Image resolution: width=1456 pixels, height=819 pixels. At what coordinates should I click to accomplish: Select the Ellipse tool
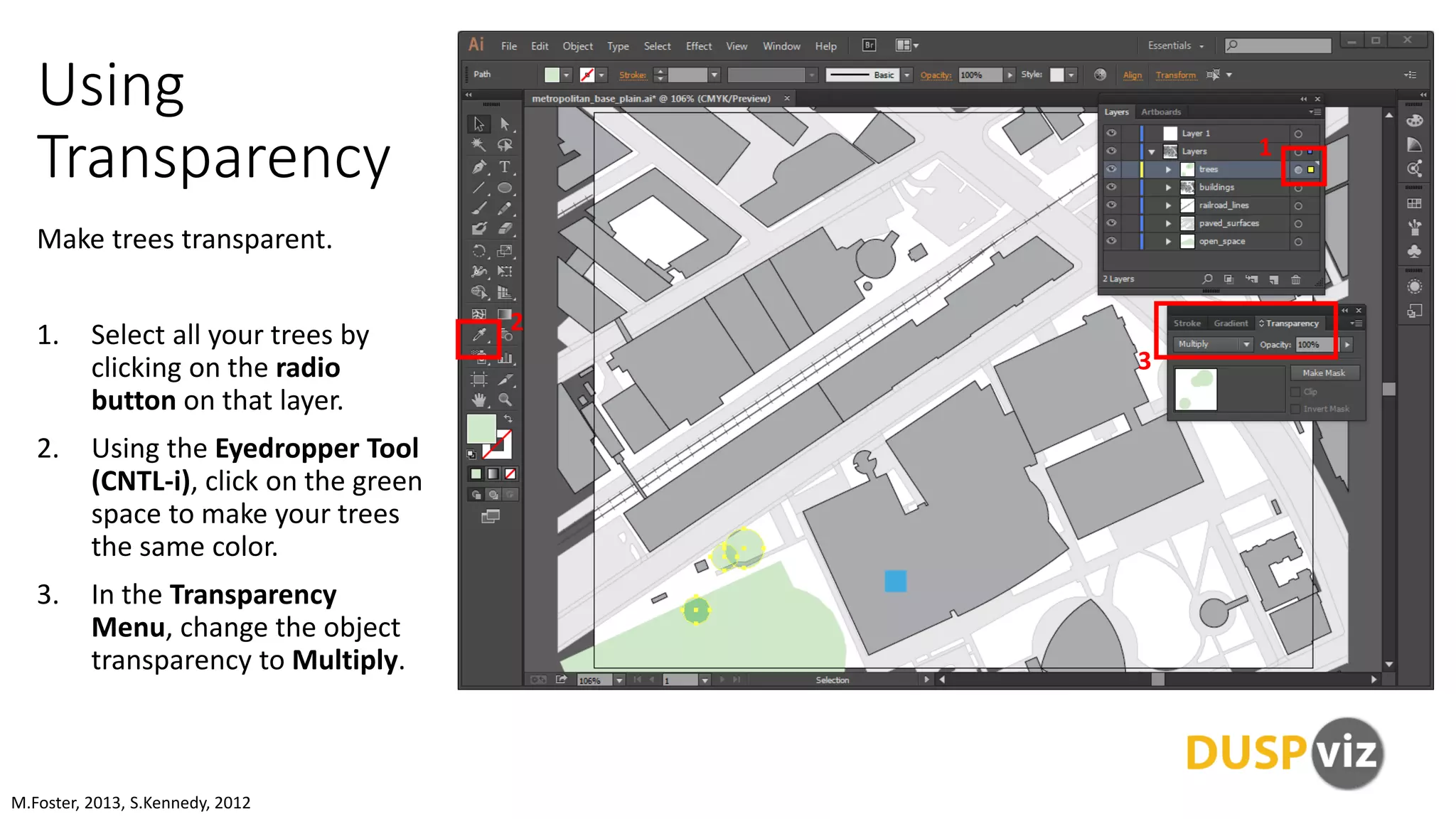coord(505,188)
